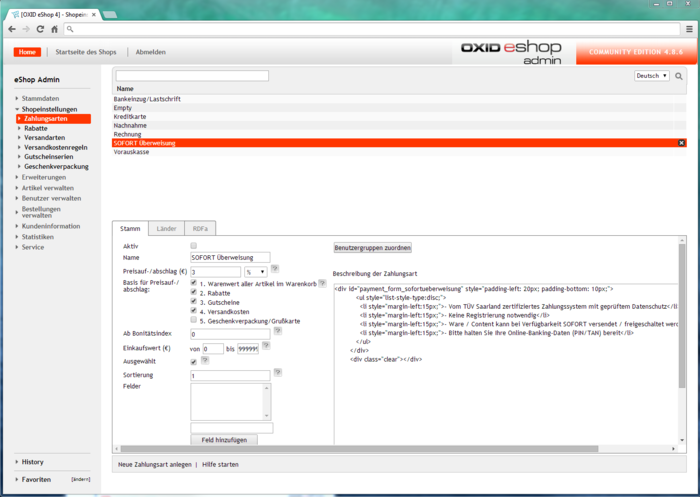Click Neue Zahlungsart anlegen link
The height and width of the screenshot is (497, 700).
coord(154,465)
